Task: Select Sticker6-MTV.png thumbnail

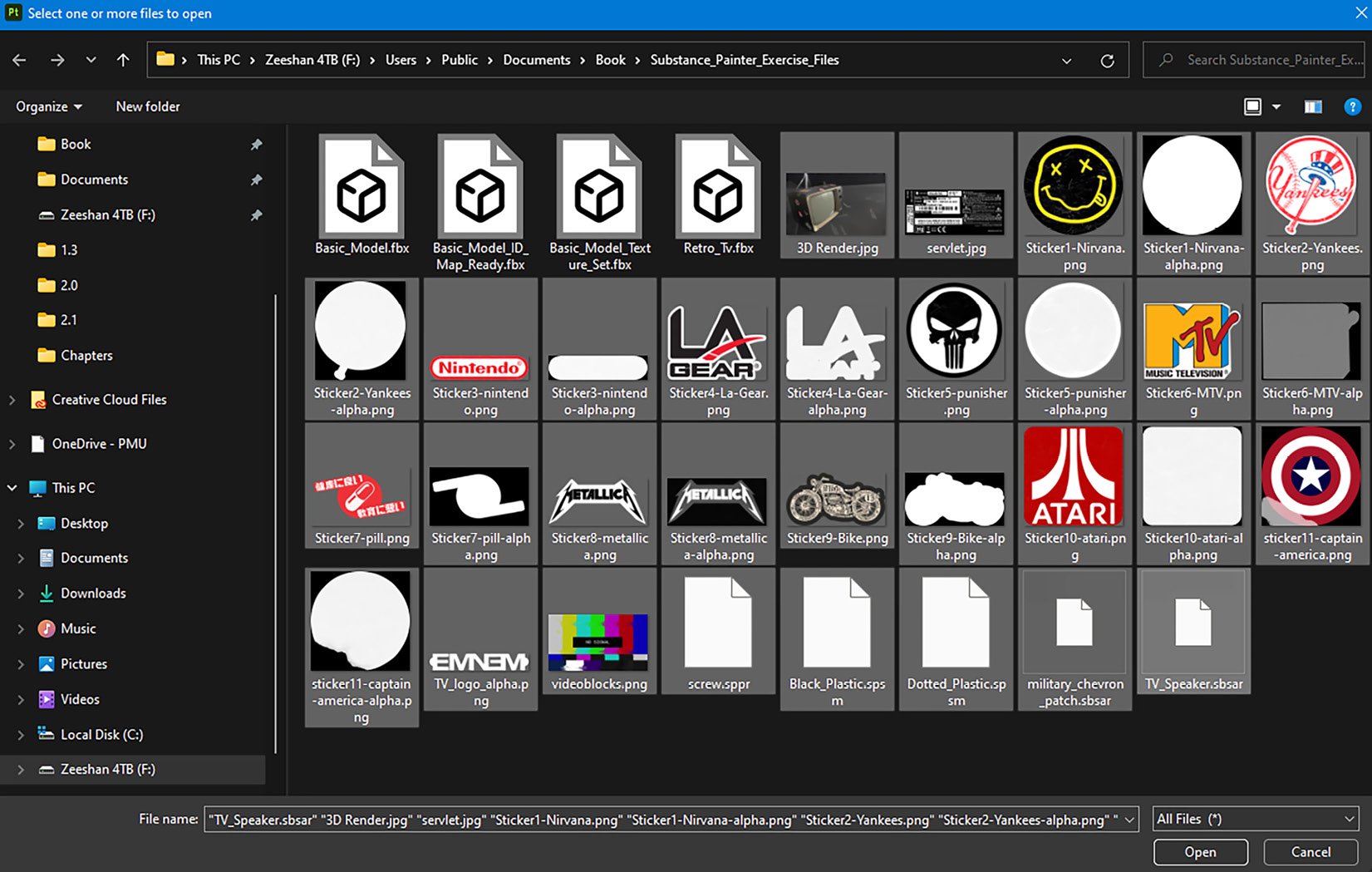Action: (1193, 341)
